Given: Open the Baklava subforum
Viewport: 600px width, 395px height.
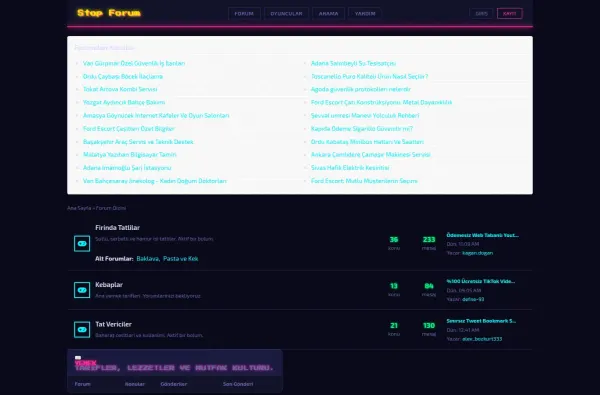Looking at the screenshot, I should tap(147, 259).
